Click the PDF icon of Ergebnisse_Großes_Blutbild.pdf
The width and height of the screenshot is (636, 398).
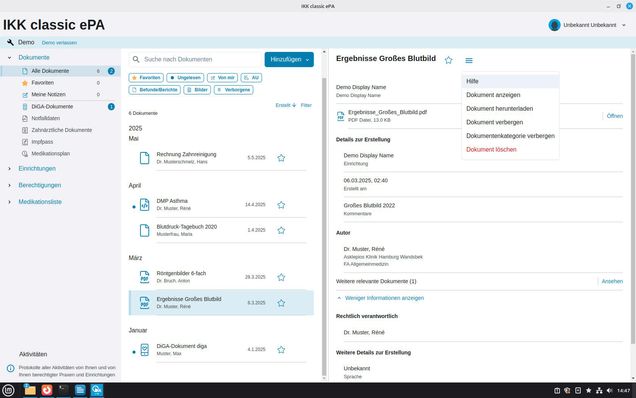pos(340,116)
